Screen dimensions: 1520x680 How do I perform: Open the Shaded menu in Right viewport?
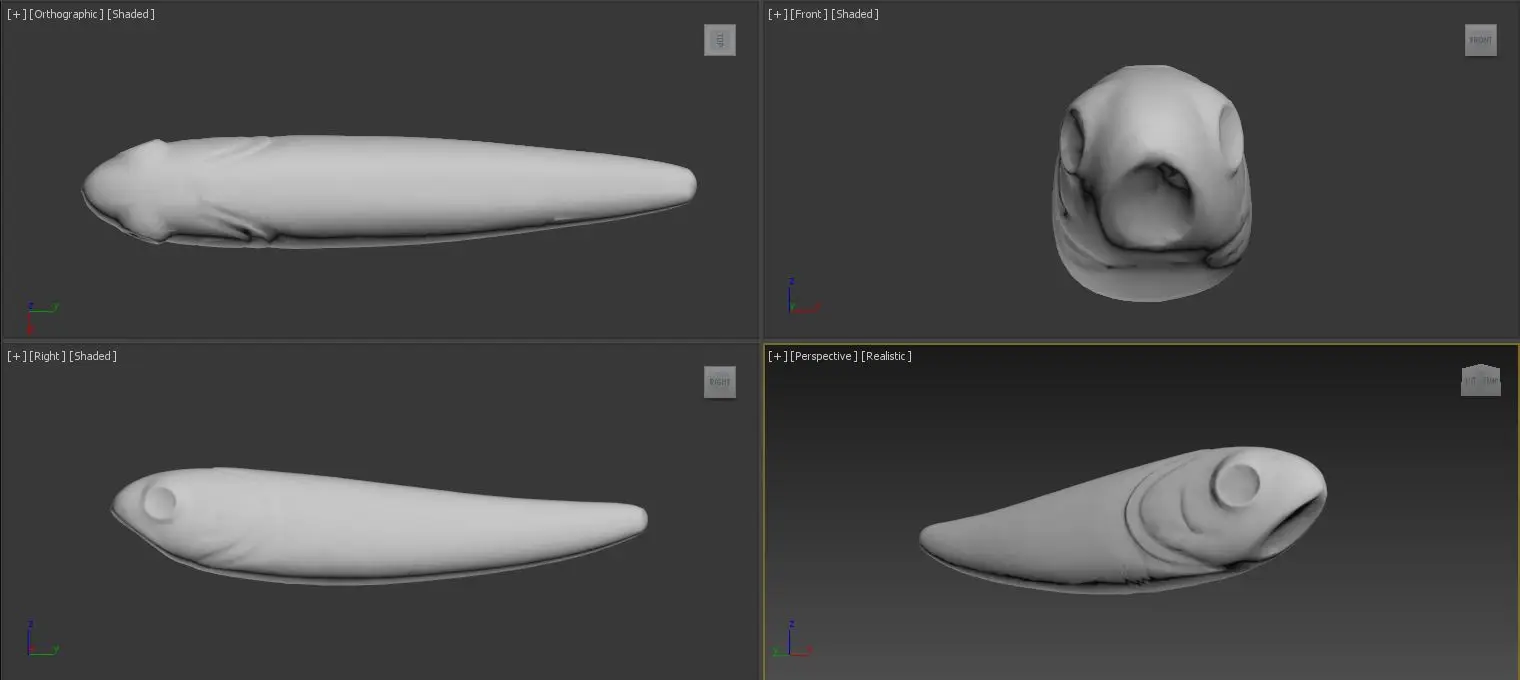[x=94, y=356]
